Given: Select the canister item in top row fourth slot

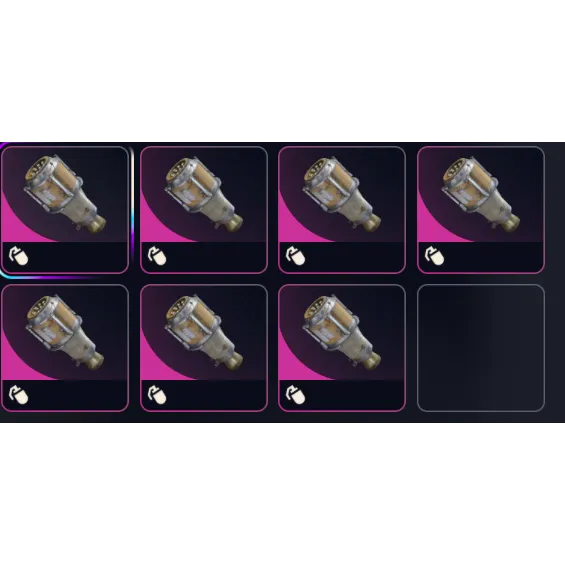Looking at the screenshot, I should coord(481,193).
